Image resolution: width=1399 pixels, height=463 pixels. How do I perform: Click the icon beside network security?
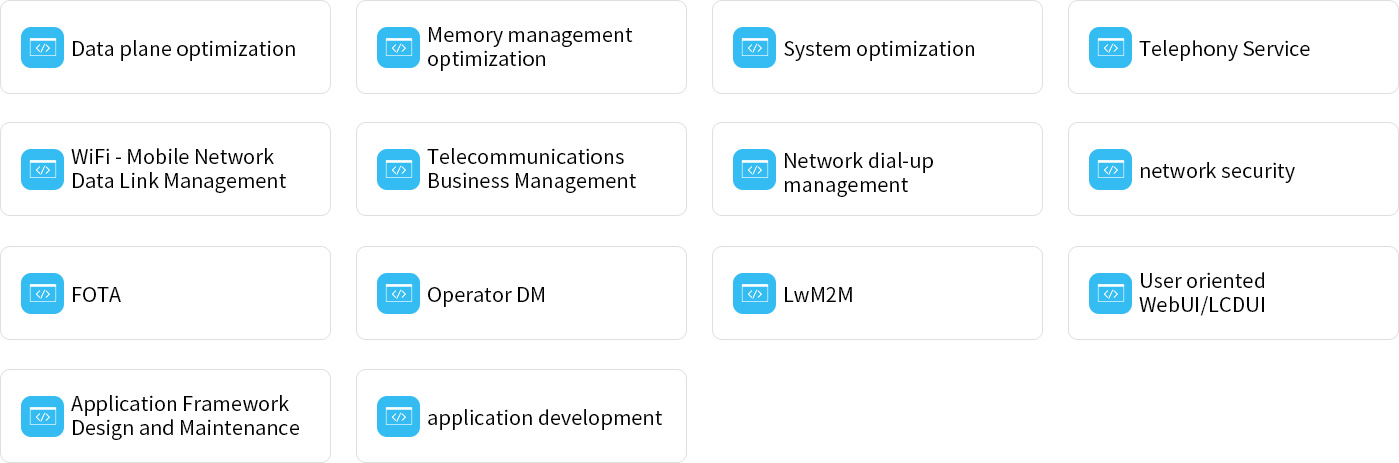pyautogui.click(x=1110, y=170)
